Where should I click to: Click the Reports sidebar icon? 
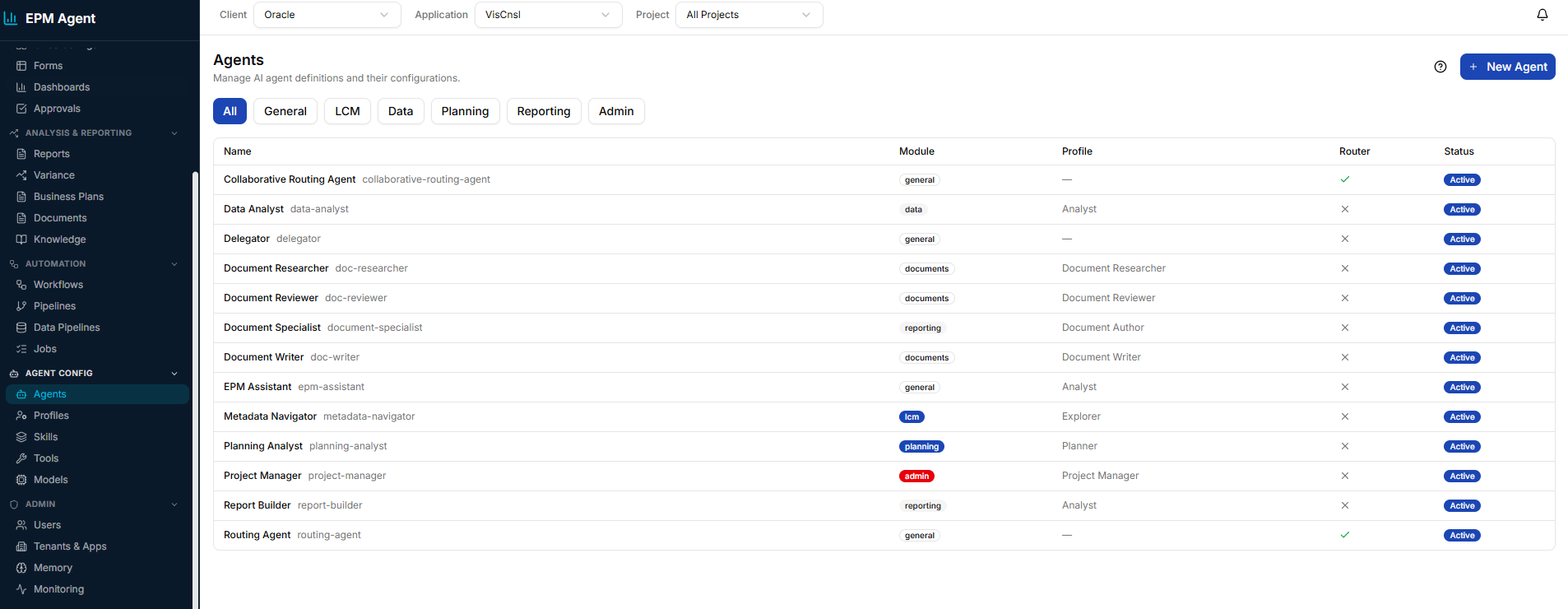coord(21,154)
